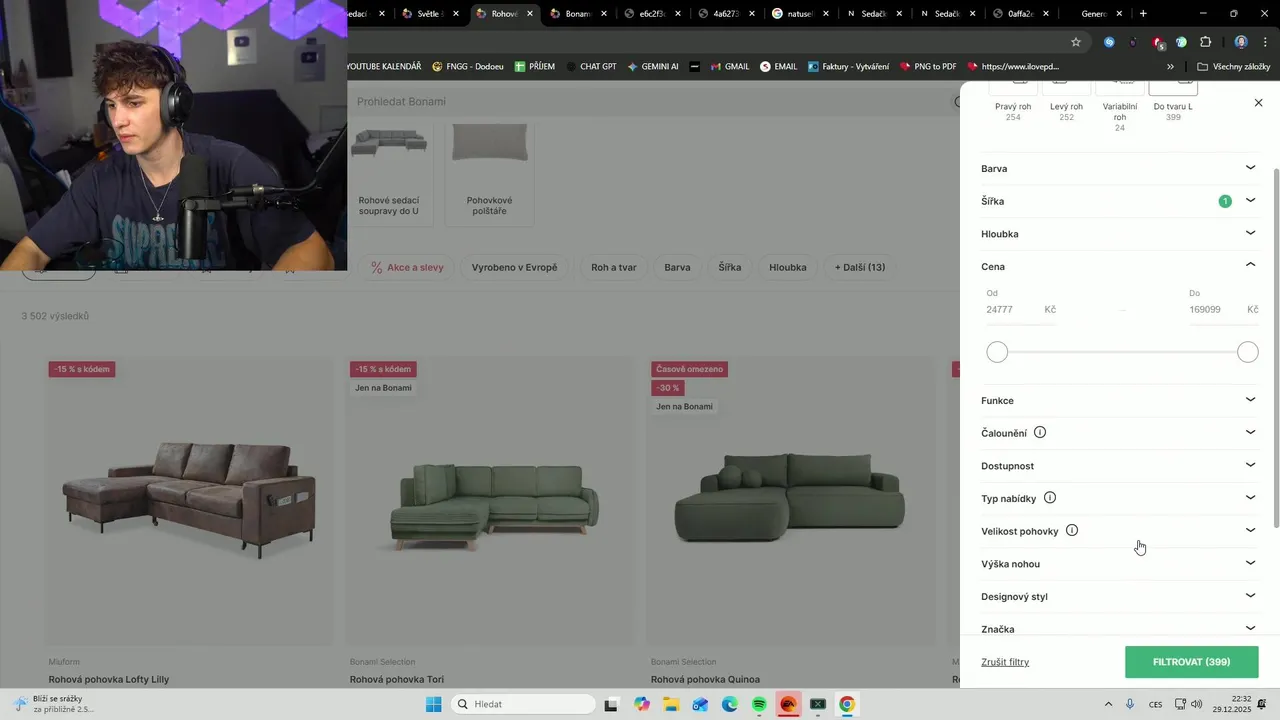Expand the Šířka filter section
This screenshot has width=1280, height=720.
coord(1118,201)
